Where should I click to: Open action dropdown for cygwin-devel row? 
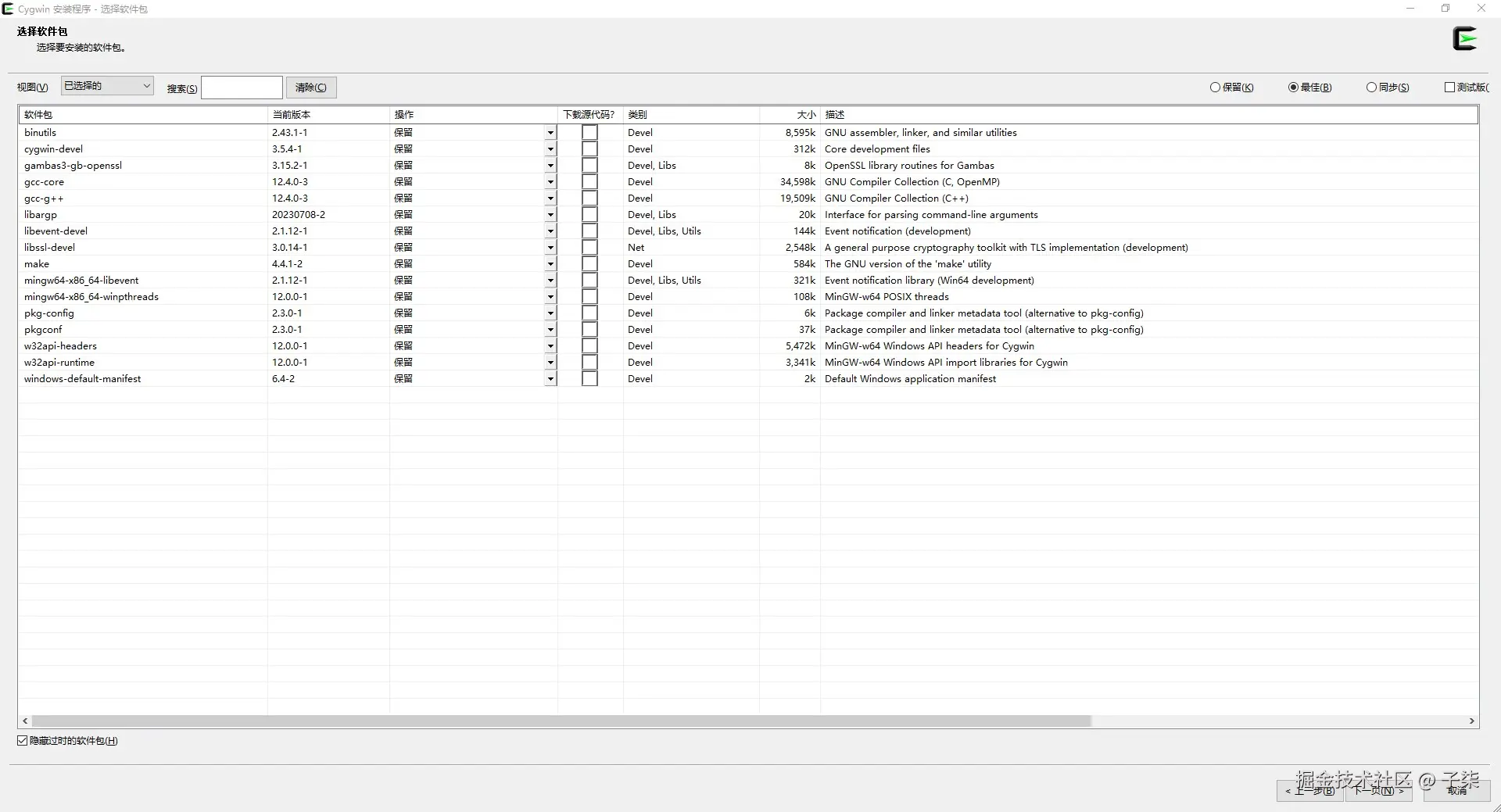click(x=550, y=149)
